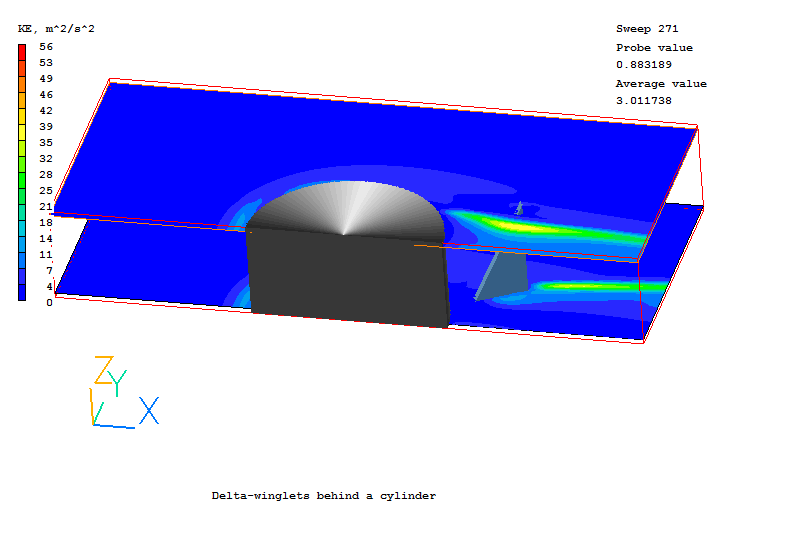Image resolution: width=800 pixels, height=551 pixels.
Task: Click the average value 3.011738
Action: point(643,101)
